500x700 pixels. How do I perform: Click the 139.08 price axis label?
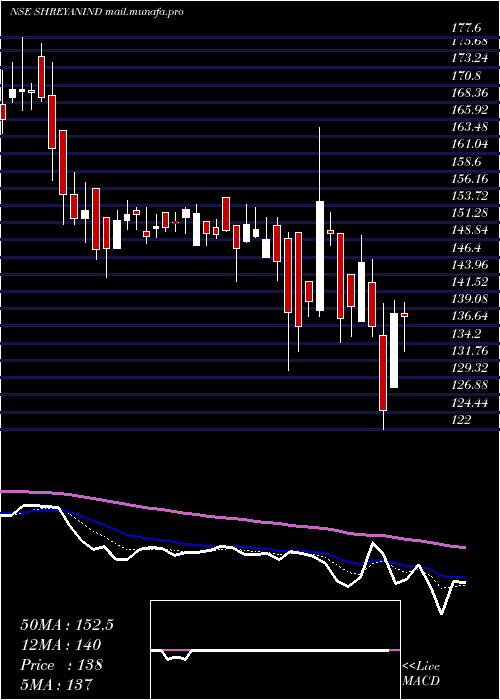click(469, 299)
